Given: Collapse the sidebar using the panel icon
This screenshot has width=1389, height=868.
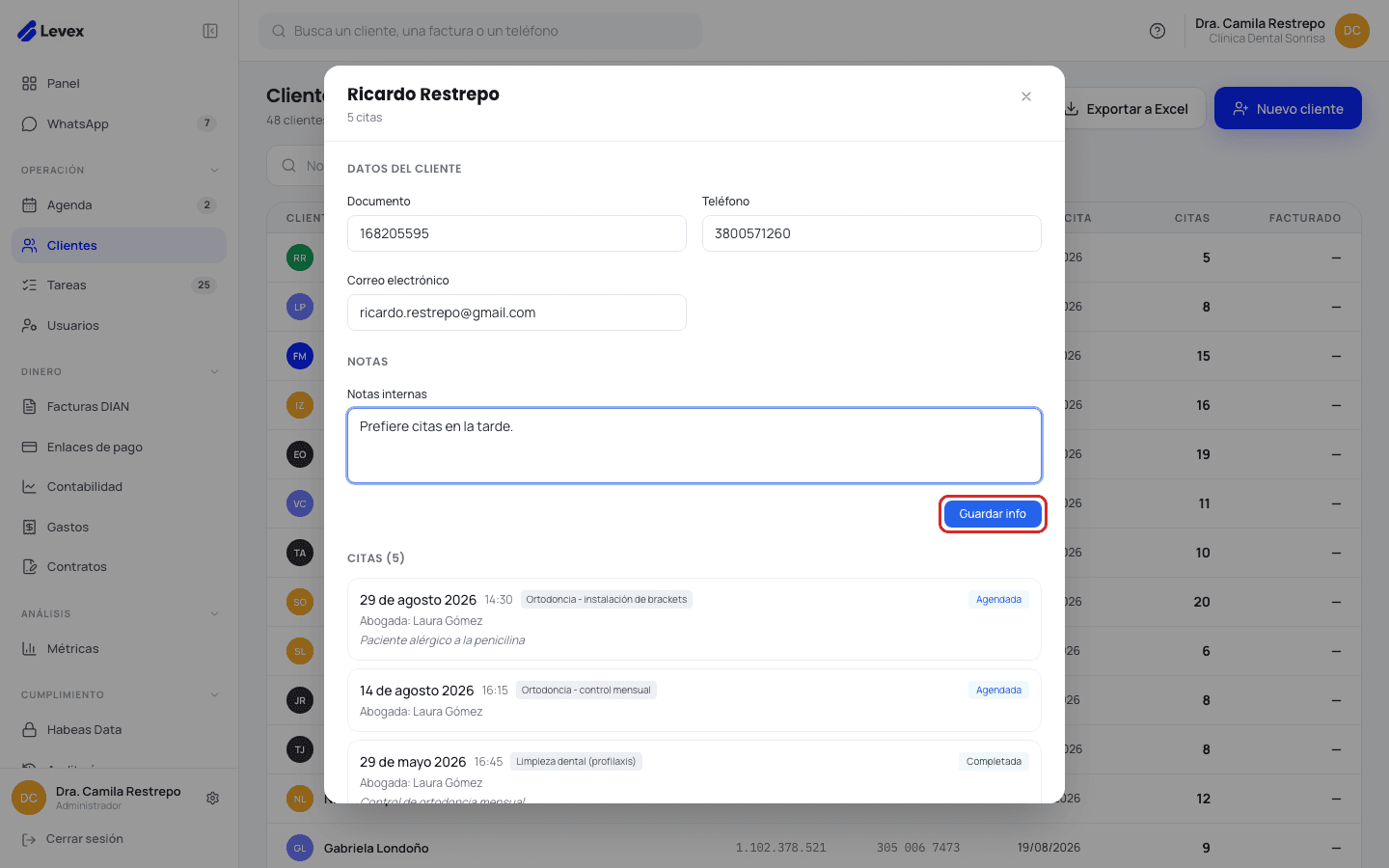Looking at the screenshot, I should (x=210, y=31).
